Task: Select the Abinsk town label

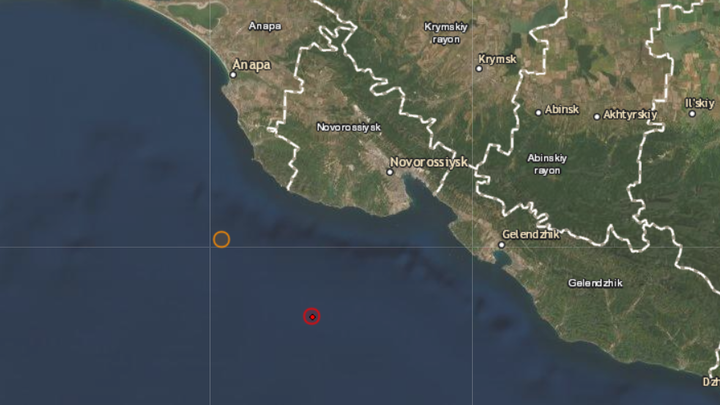Action: 562,110
